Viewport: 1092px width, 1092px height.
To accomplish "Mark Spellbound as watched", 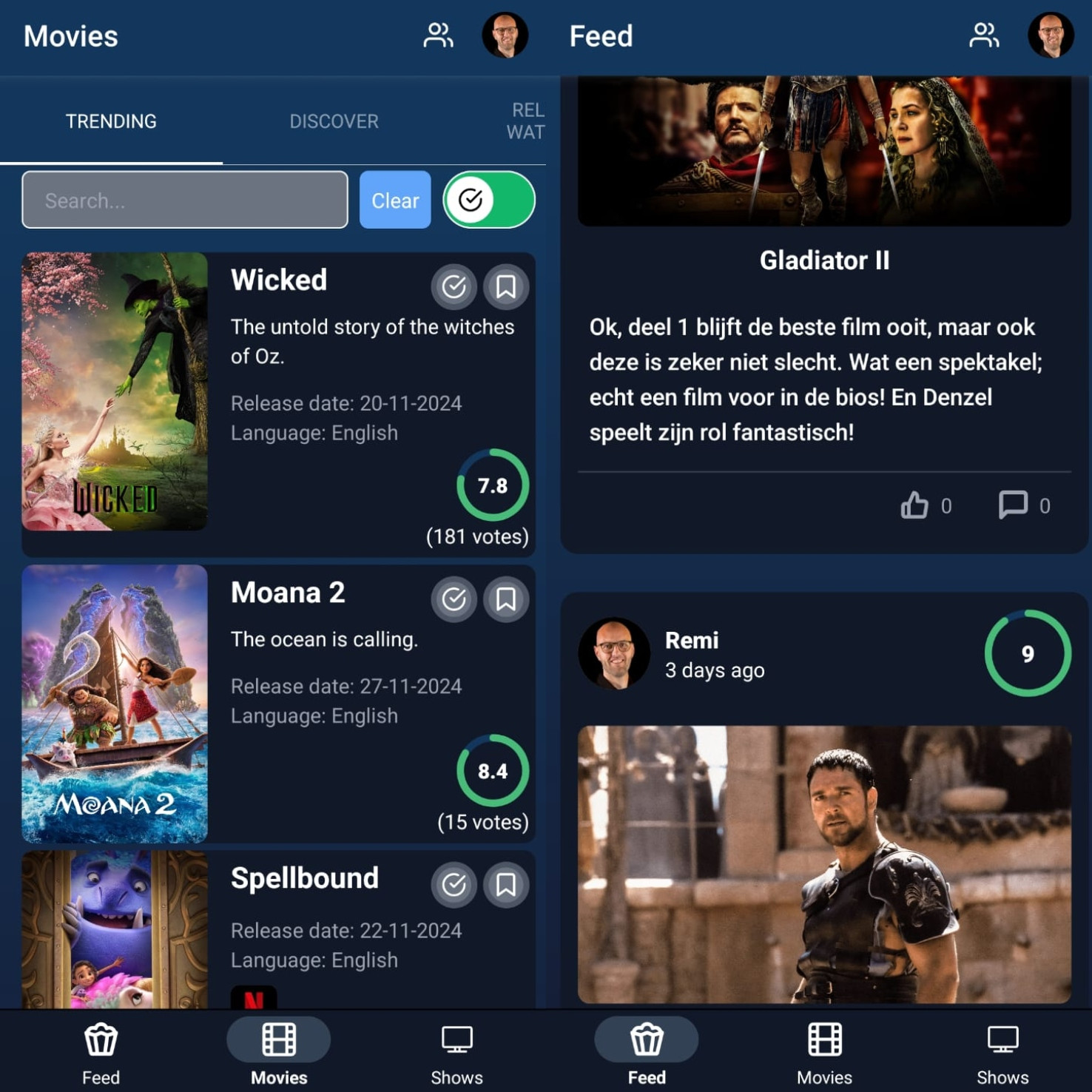I will click(454, 884).
